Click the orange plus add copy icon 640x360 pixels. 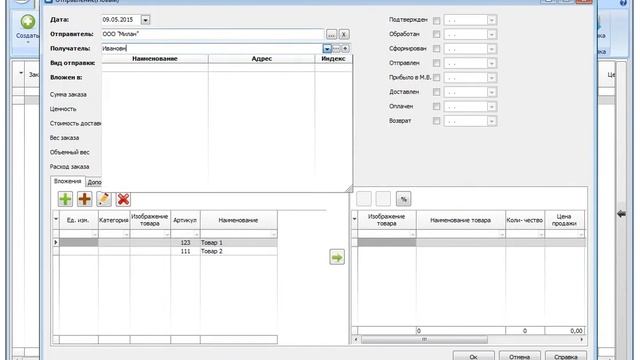[x=84, y=199]
